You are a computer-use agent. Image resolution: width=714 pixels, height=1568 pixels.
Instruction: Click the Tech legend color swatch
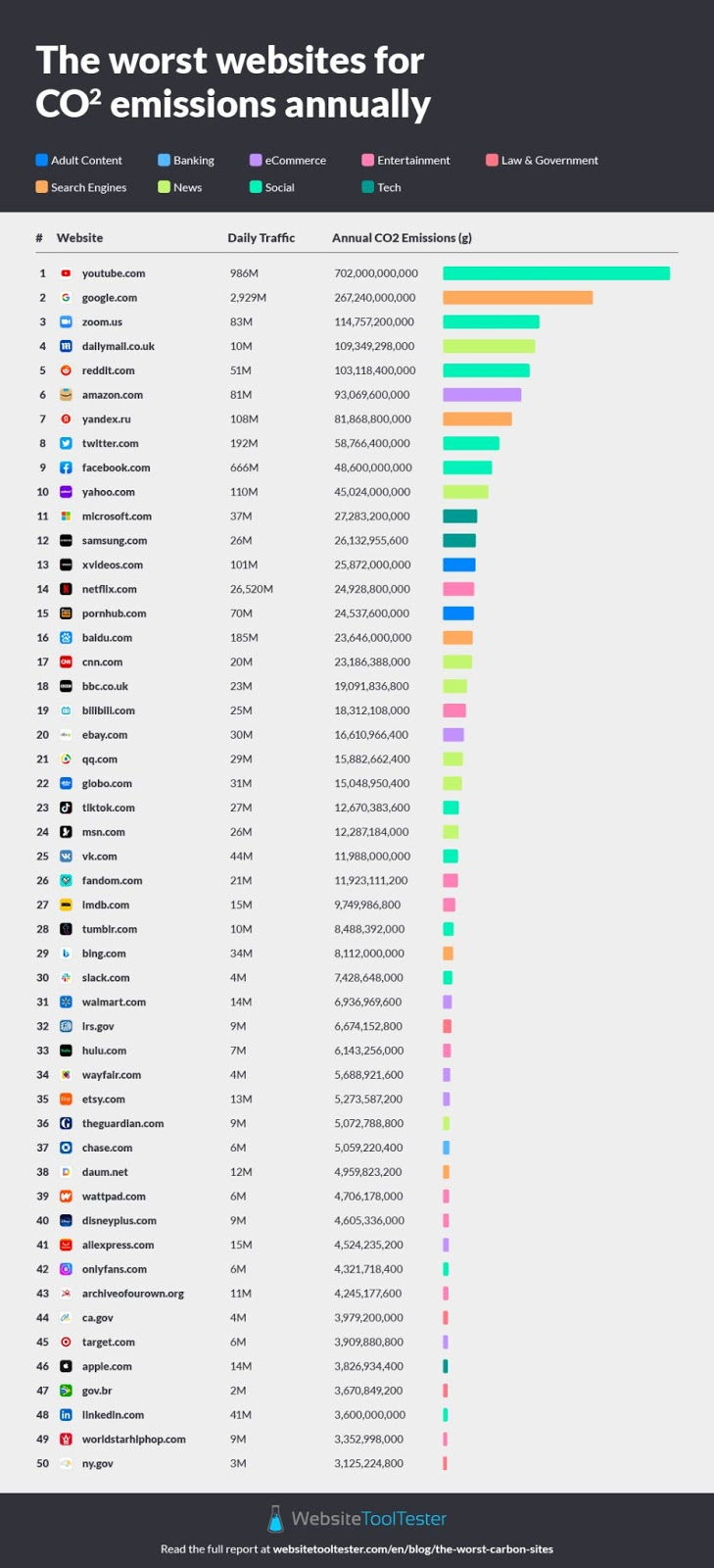[367, 187]
